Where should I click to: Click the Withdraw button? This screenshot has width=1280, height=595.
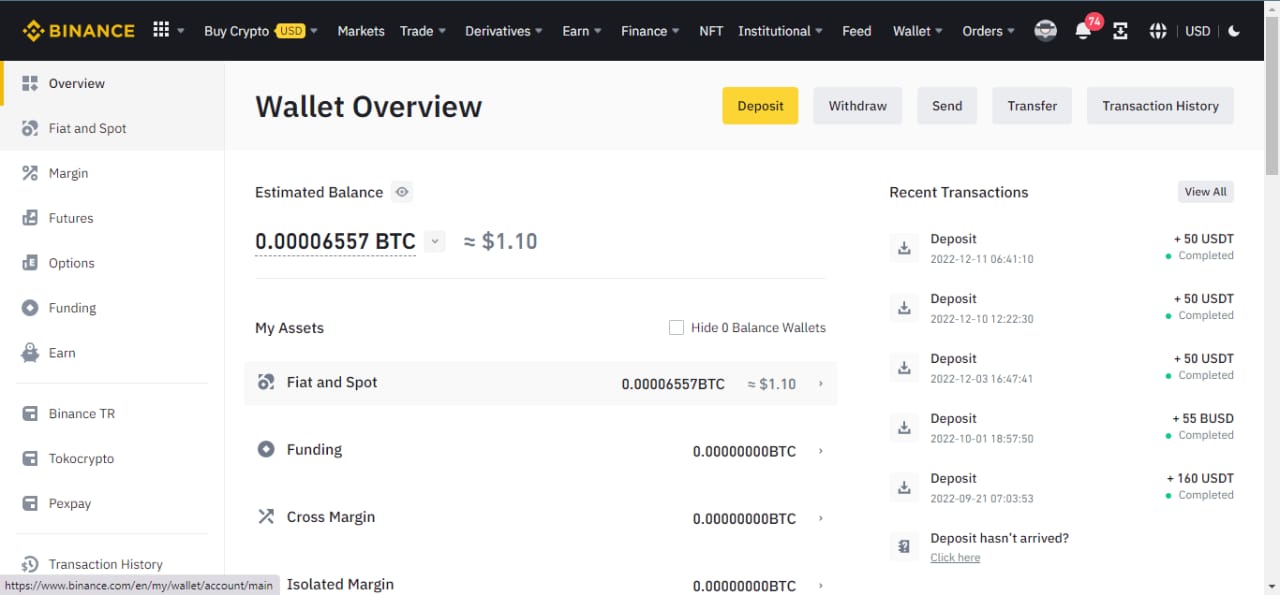click(858, 106)
